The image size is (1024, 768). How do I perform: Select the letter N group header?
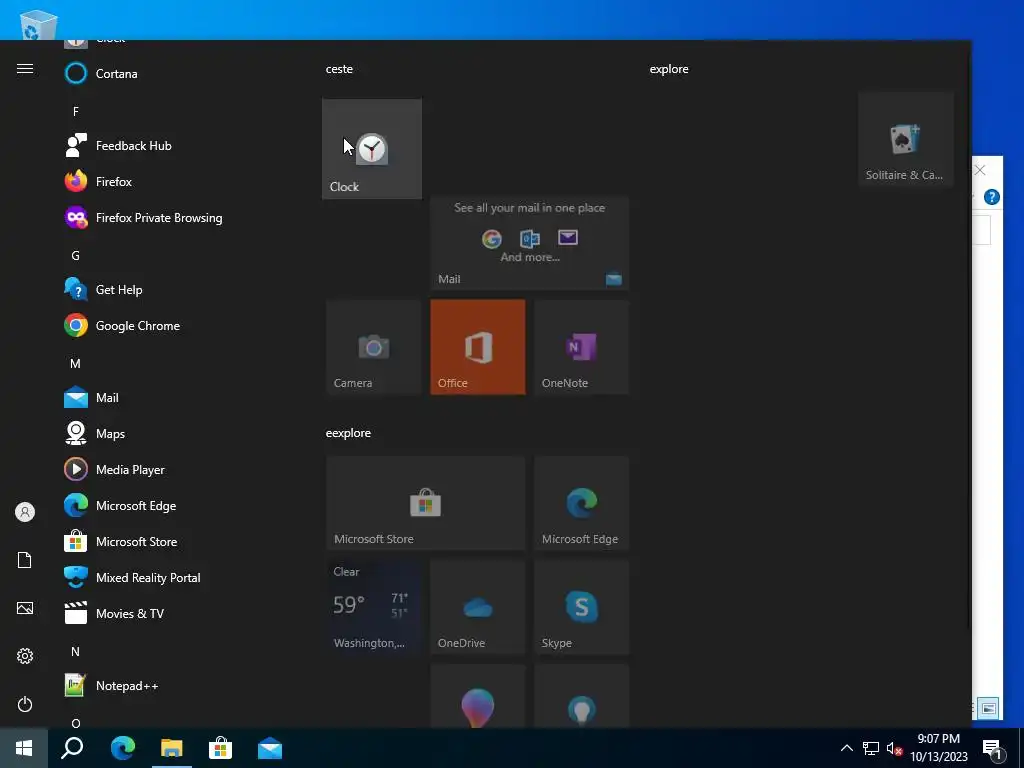pyautogui.click(x=76, y=652)
